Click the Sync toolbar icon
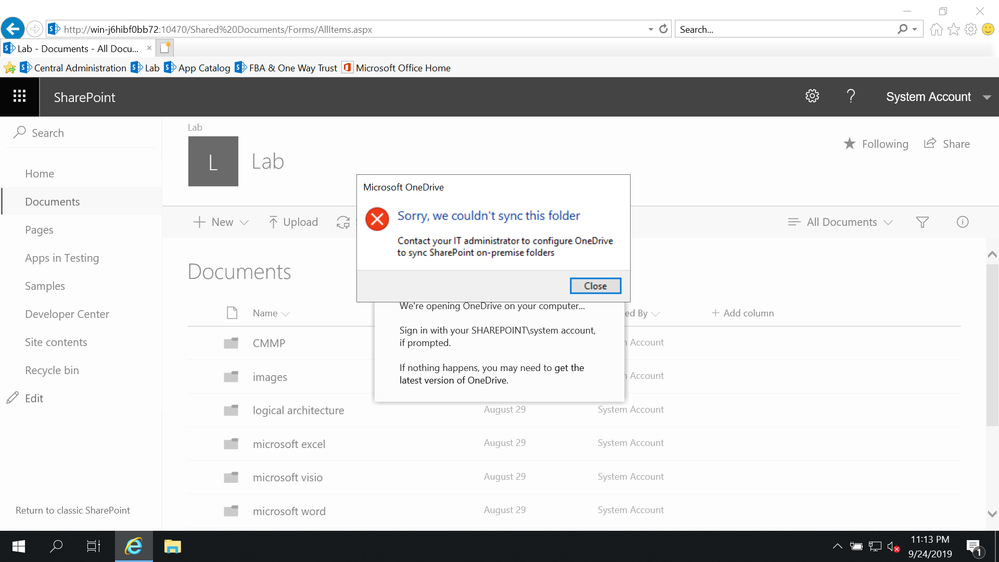999x562 pixels. (343, 222)
